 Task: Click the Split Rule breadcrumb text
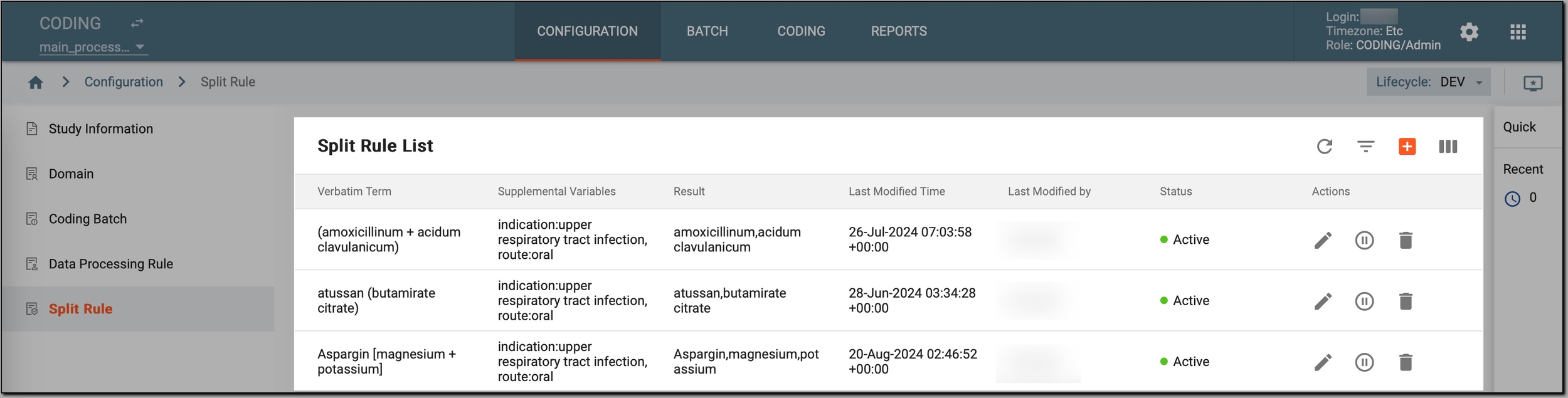(x=228, y=82)
